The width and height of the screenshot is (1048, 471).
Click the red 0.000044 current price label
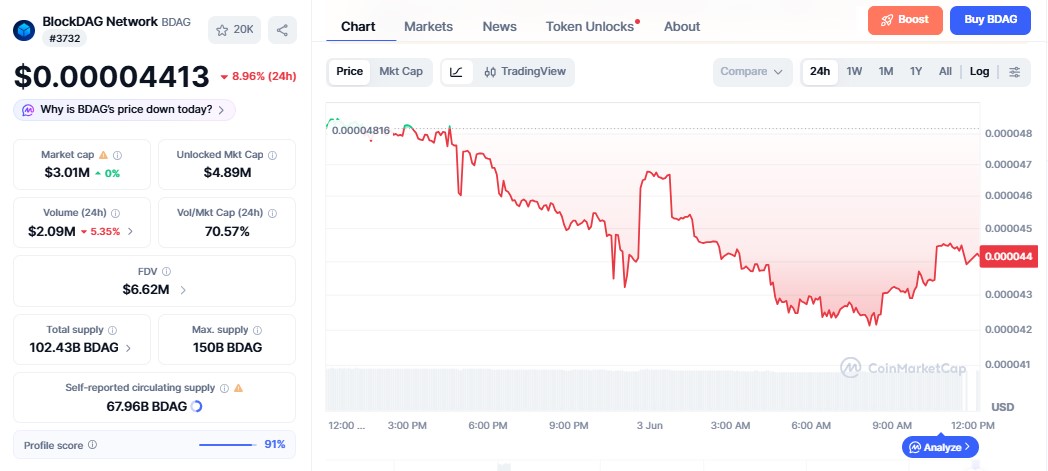click(1007, 257)
